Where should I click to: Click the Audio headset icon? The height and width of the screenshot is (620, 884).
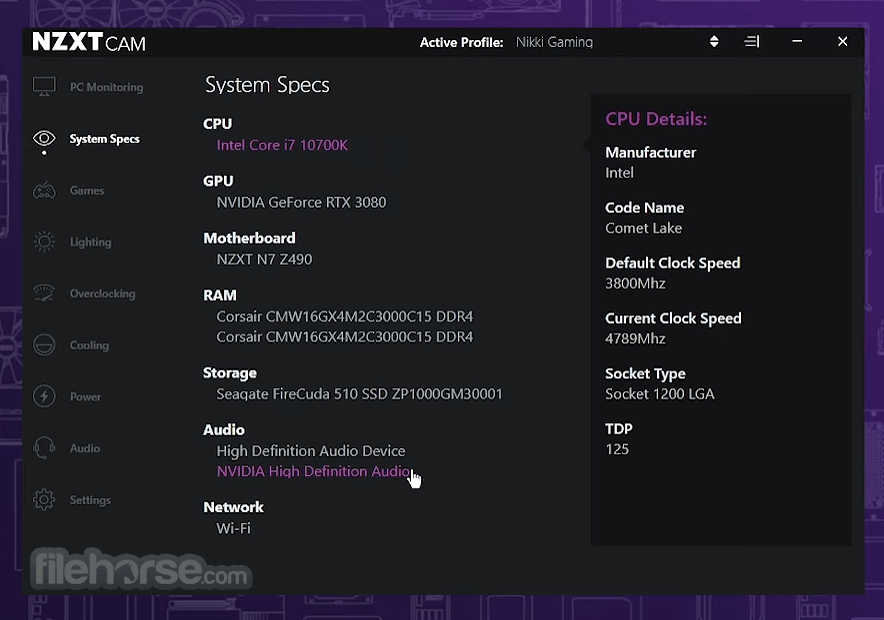44,448
